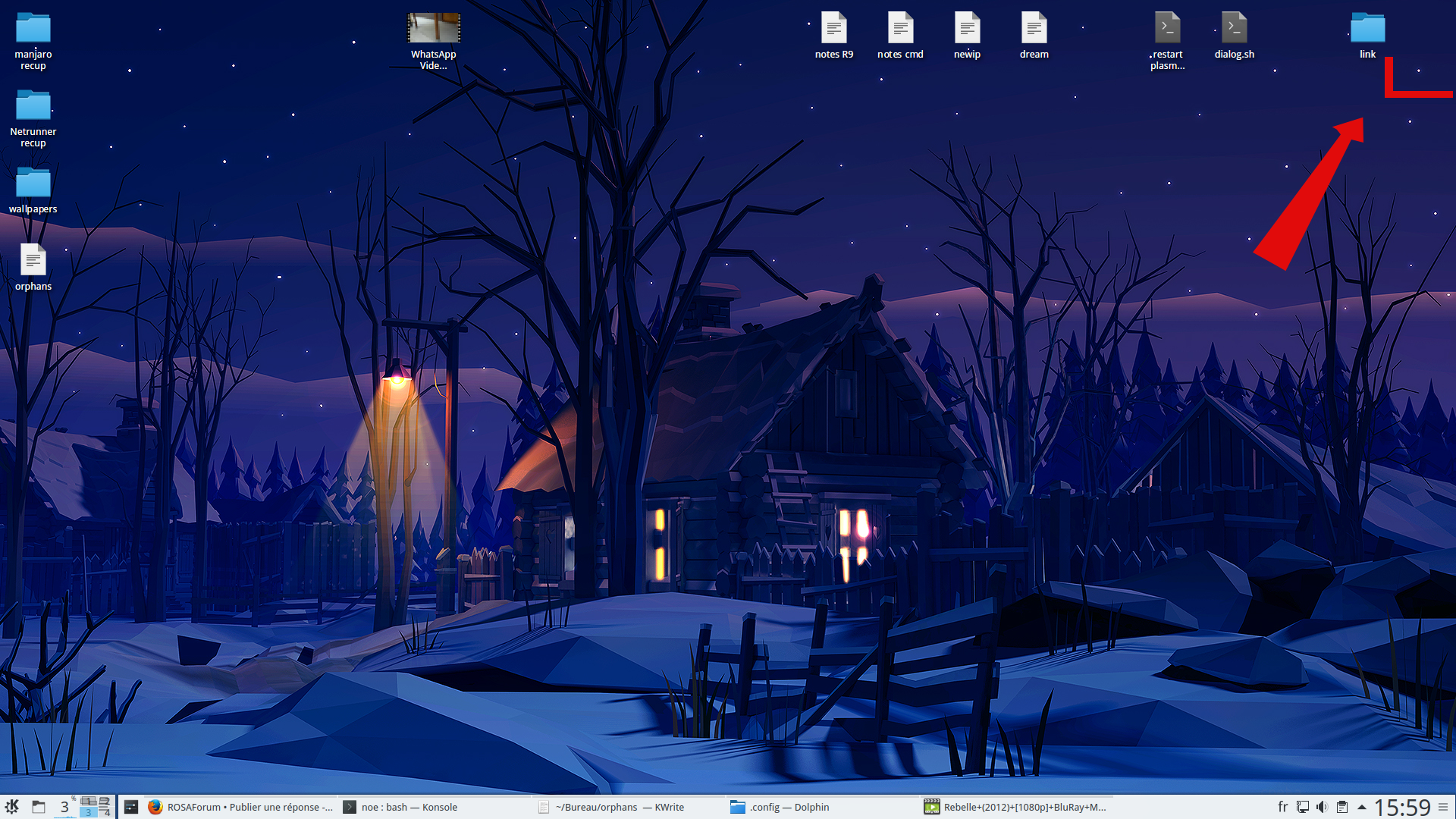Screen dimensions: 1456x819
Task: Open the notes R9 text file
Action: click(833, 29)
